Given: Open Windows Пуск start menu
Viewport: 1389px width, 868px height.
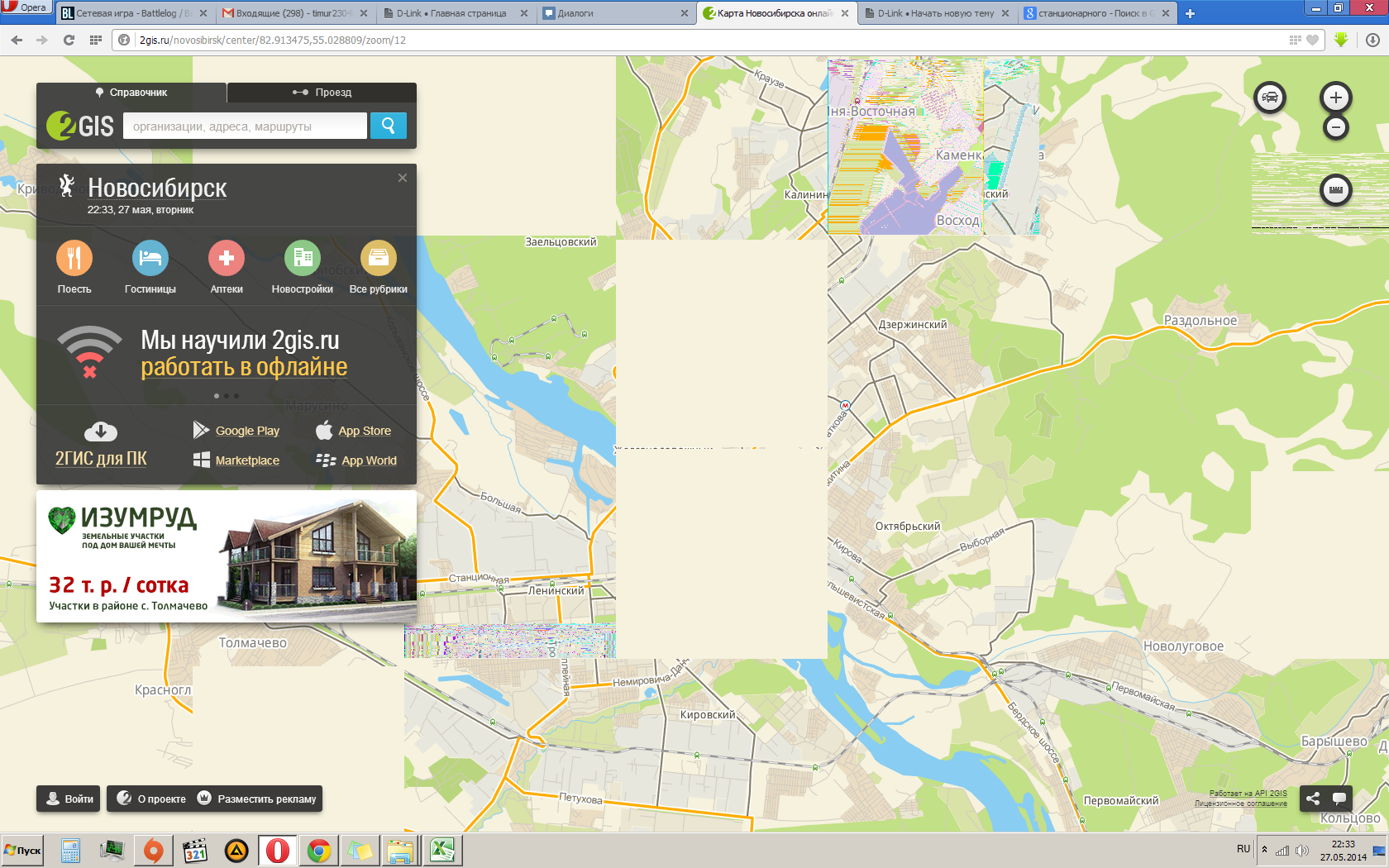Looking at the screenshot, I should click(x=22, y=850).
